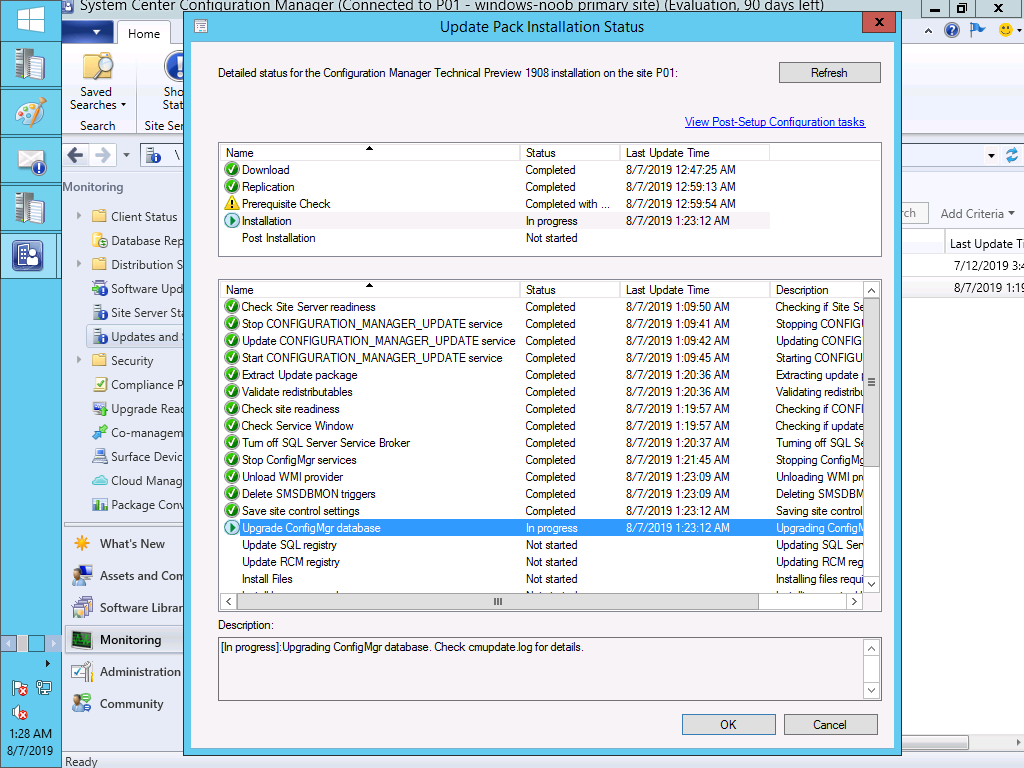1024x768 pixels.
Task: Click the Refresh button
Action: pos(829,72)
